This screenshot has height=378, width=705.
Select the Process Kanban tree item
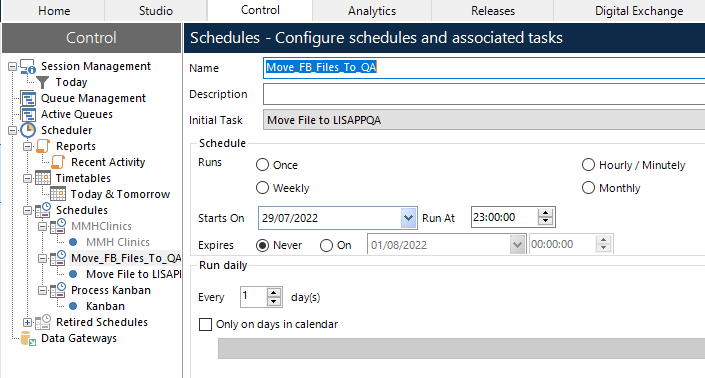click(x=111, y=290)
